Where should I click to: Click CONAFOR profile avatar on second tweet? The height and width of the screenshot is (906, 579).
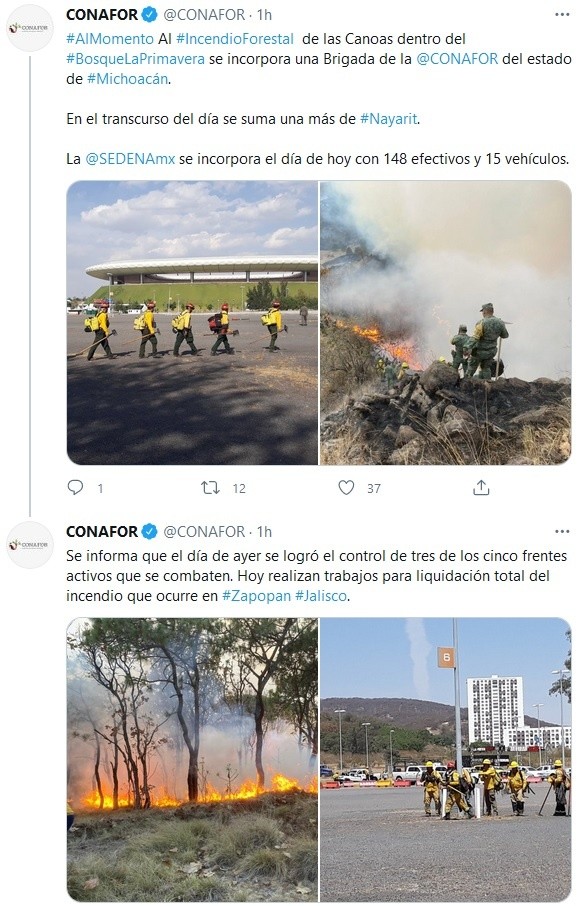click(x=29, y=544)
